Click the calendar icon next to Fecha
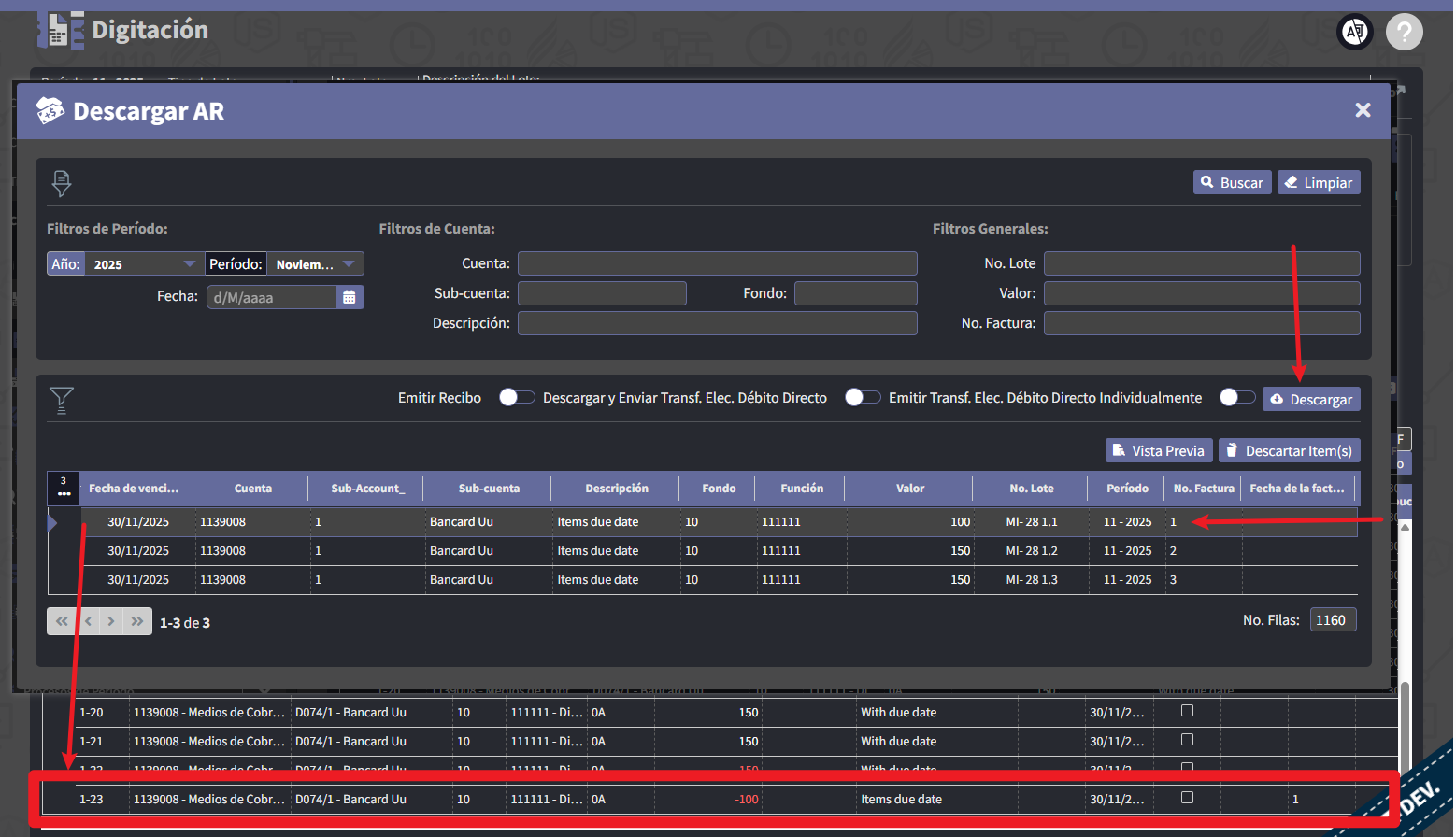Screen dimensions: 1456x837 click(349, 297)
